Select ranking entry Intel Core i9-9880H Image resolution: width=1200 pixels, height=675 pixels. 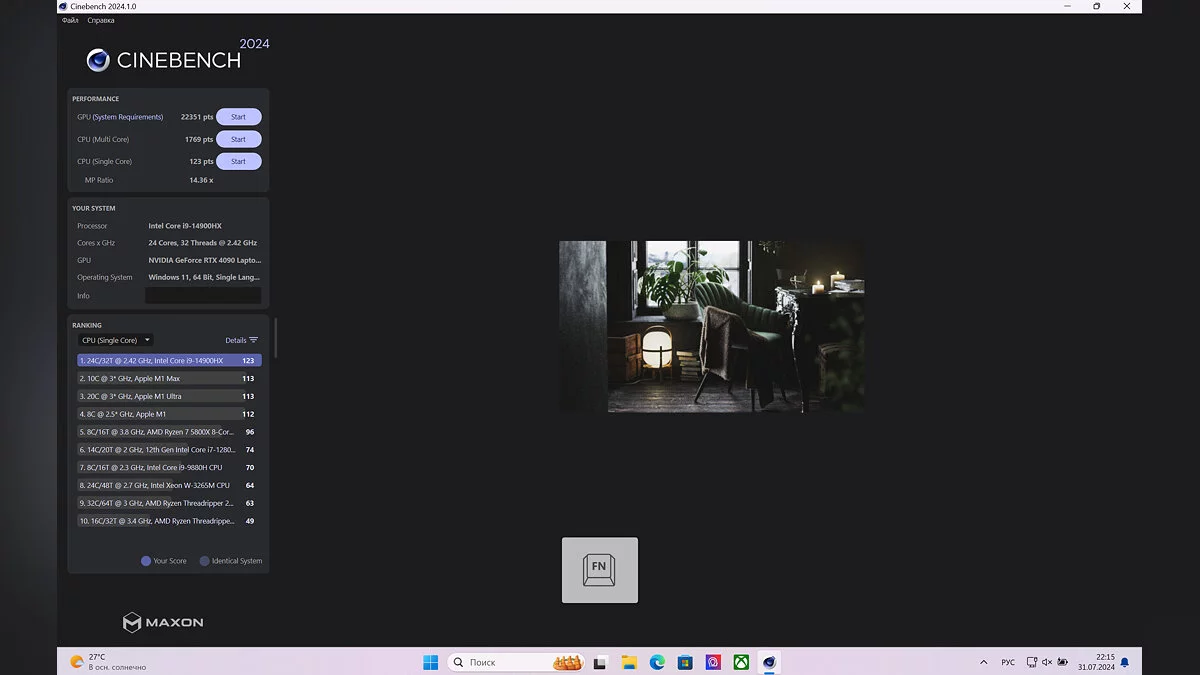click(169, 467)
